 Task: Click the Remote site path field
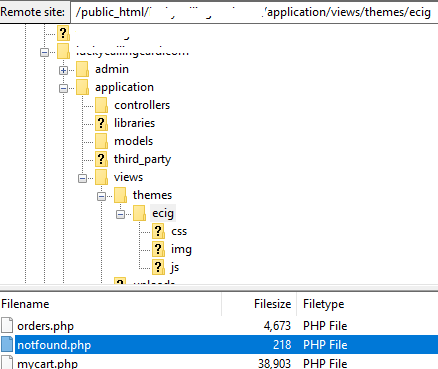click(254, 12)
